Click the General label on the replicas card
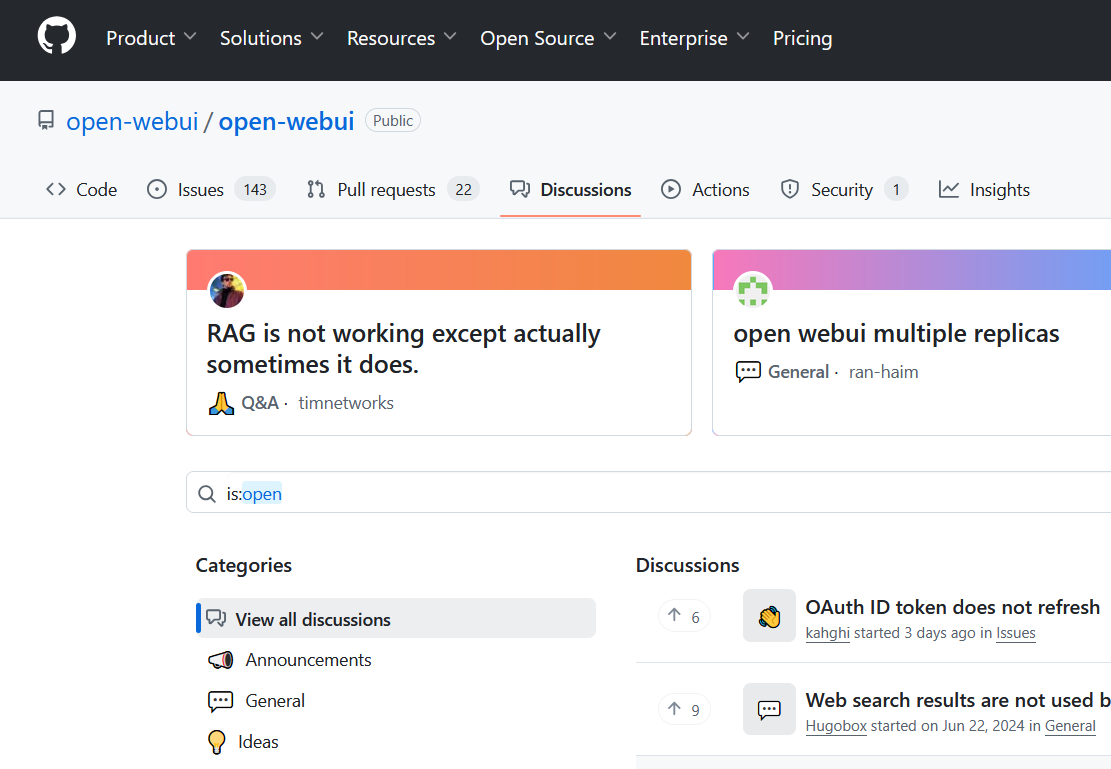Image resolution: width=1111 pixels, height=769 pixels. coord(798,372)
